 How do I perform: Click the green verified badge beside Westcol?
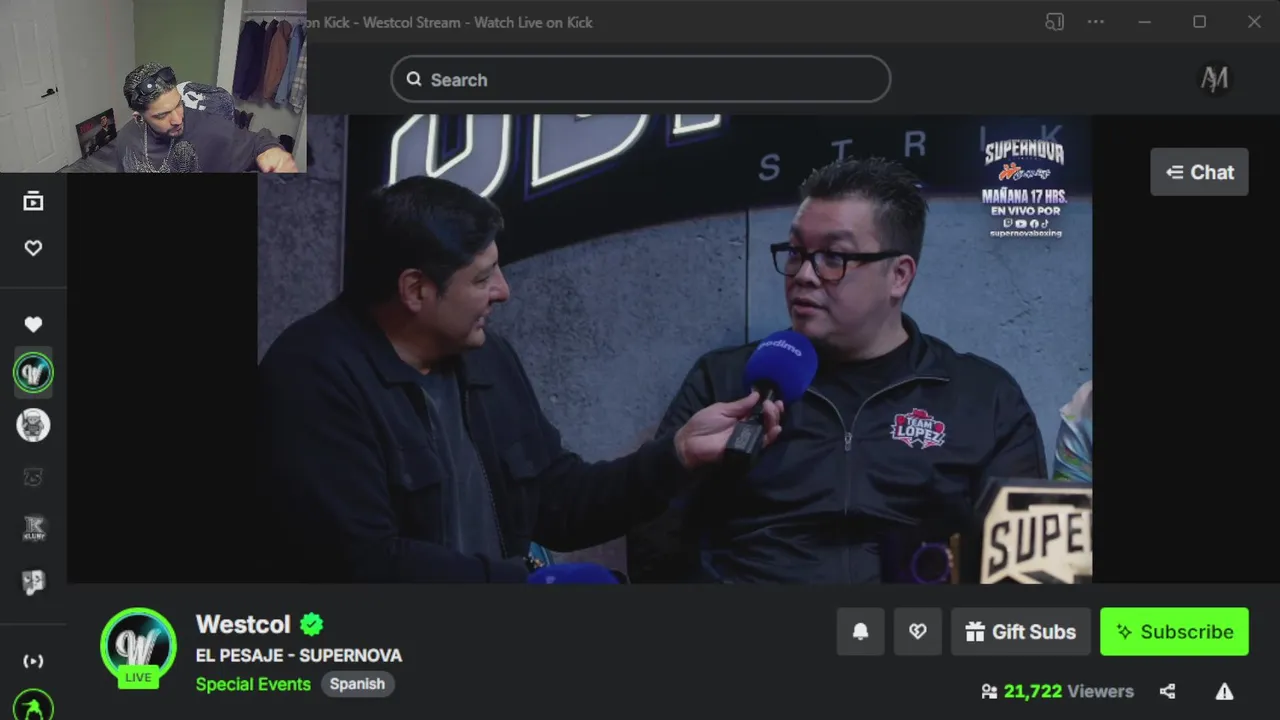311,625
